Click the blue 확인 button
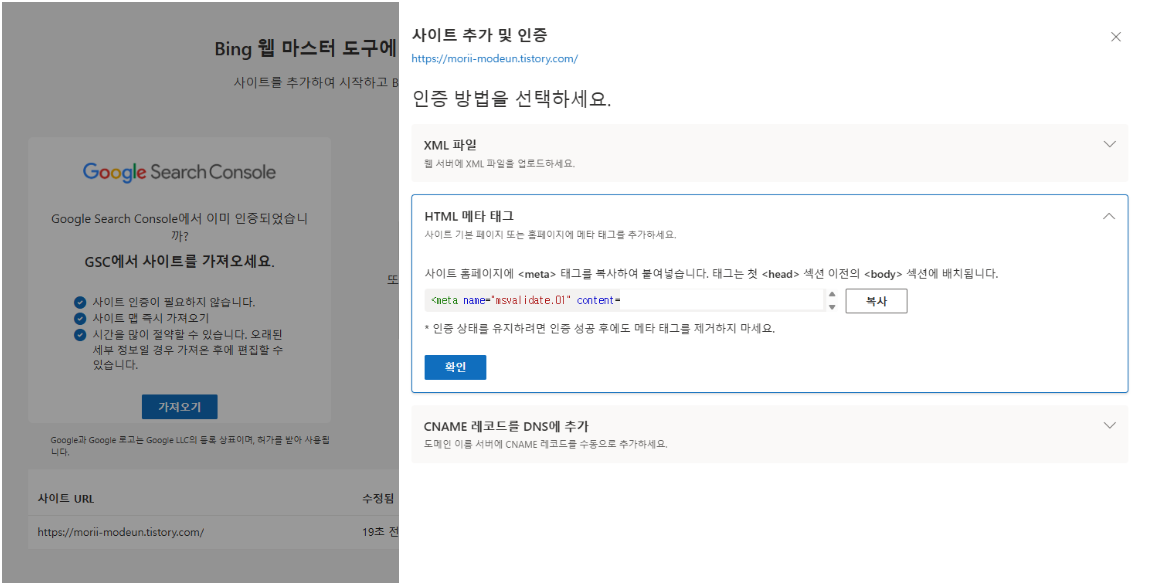 click(455, 367)
